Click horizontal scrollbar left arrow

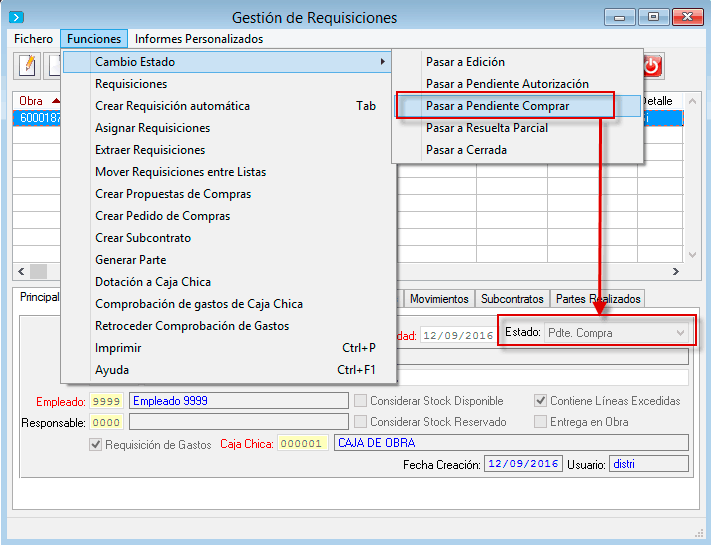(x=21, y=271)
